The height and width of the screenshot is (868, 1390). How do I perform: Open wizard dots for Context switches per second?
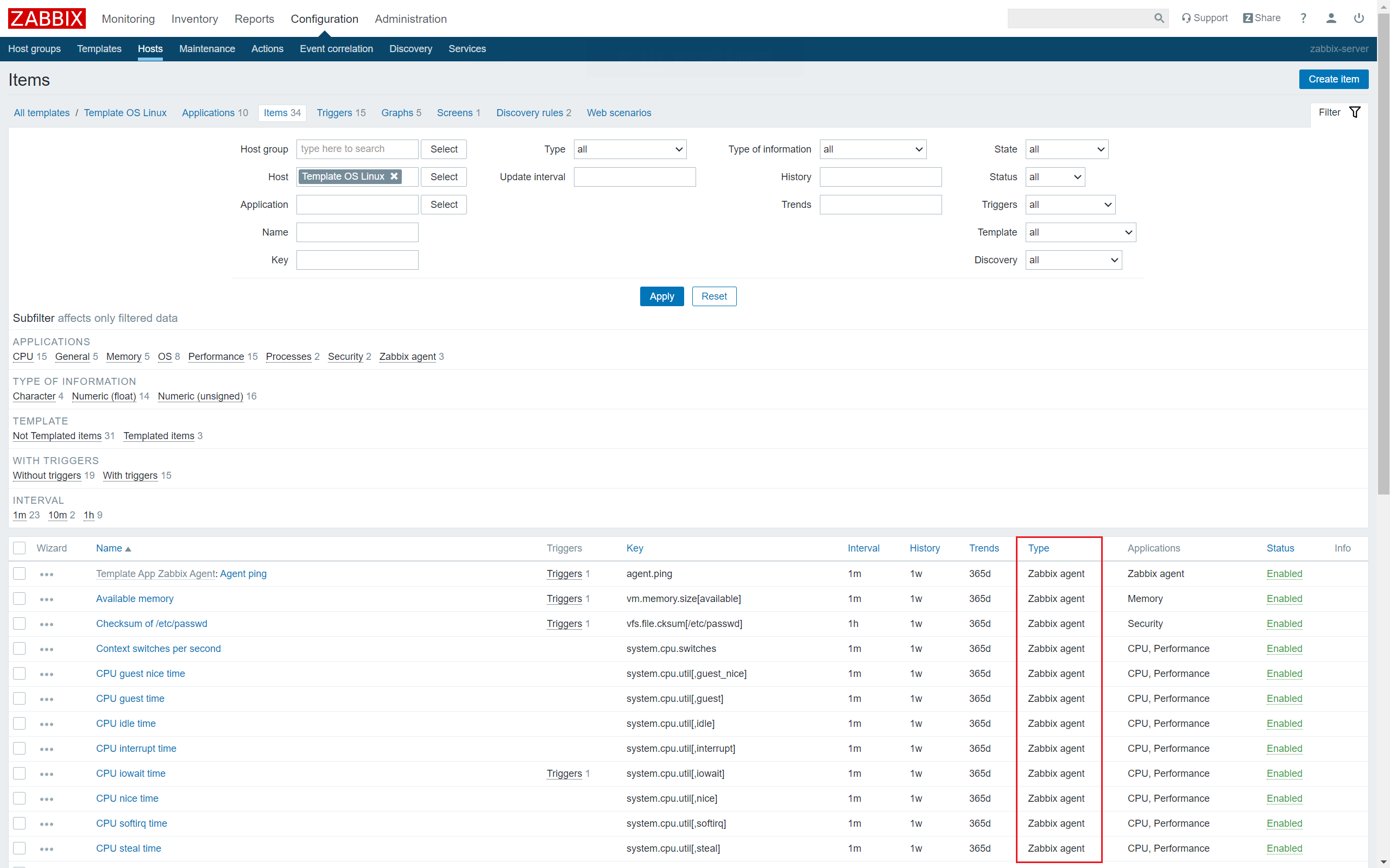pyautogui.click(x=47, y=649)
